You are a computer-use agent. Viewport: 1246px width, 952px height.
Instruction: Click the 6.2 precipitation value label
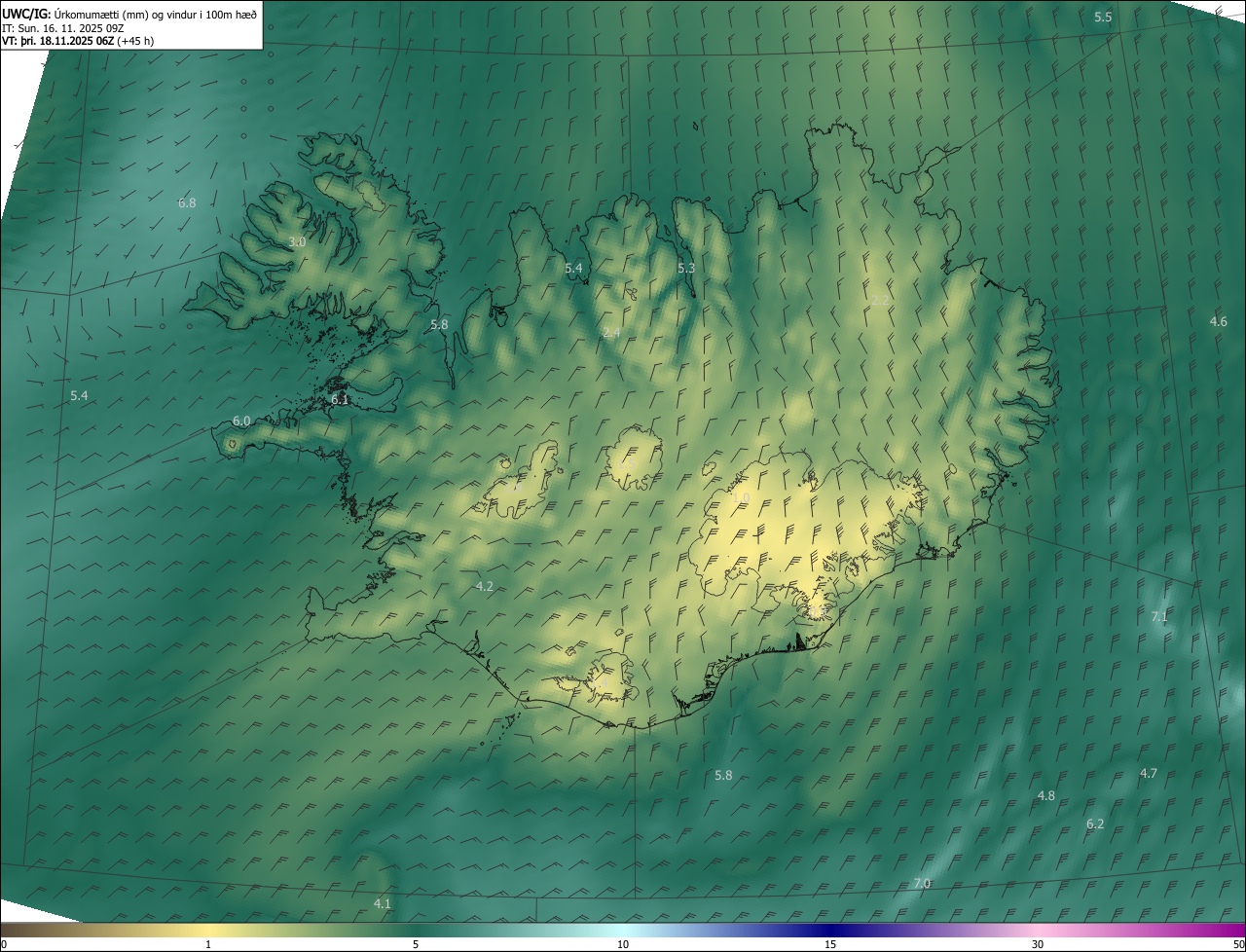pos(1095,824)
